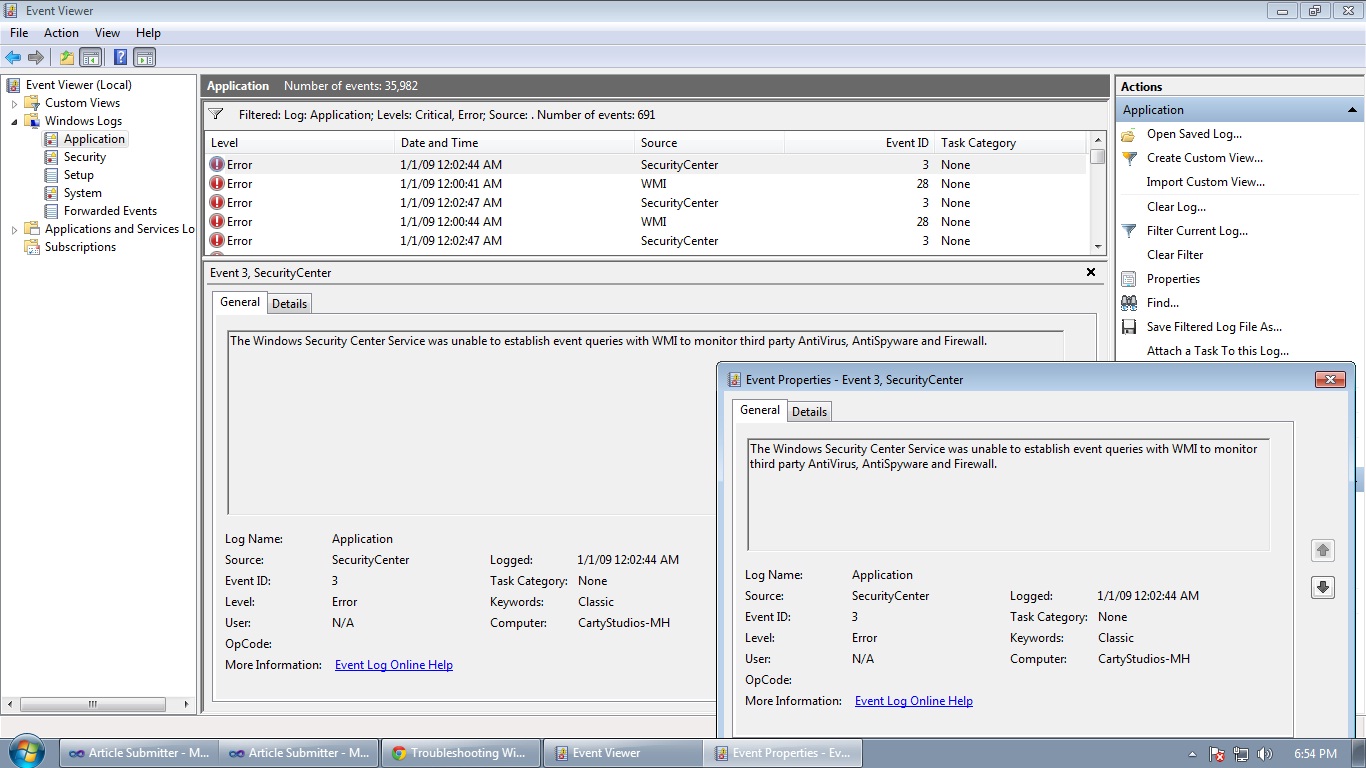Image resolution: width=1366 pixels, height=768 pixels.
Task: Switch to Details tab in Event Properties dialog
Action: [809, 411]
